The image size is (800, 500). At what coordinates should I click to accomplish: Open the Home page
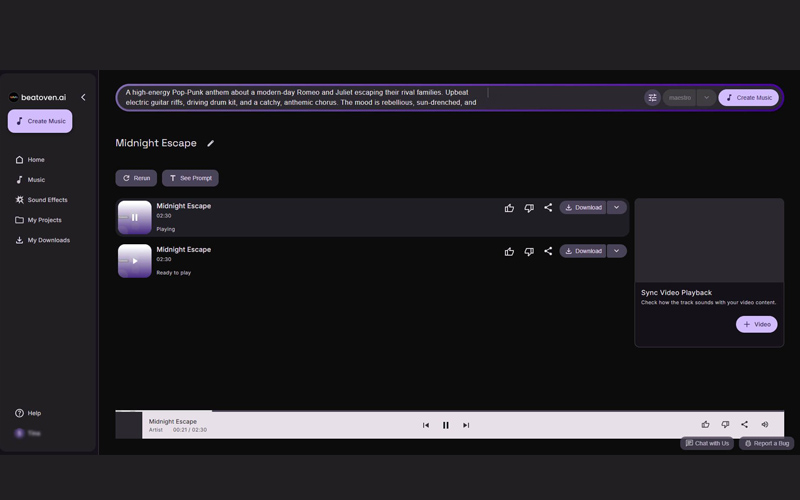point(30,160)
